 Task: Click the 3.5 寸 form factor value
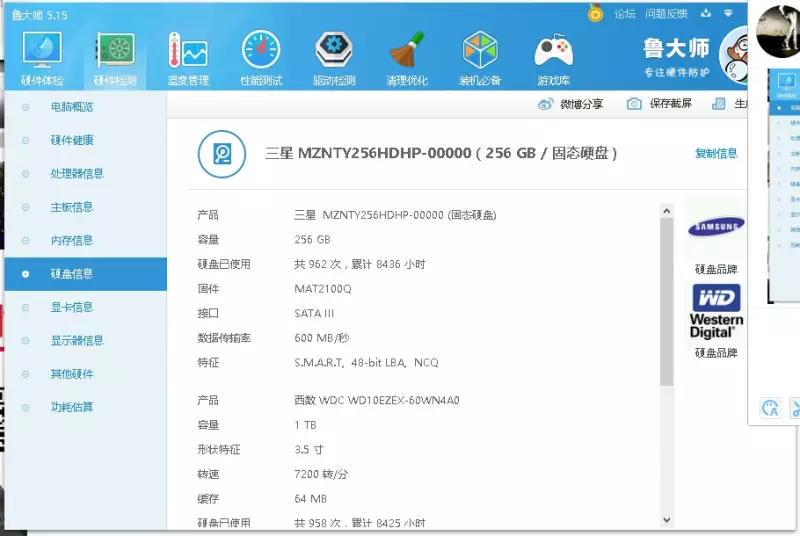[x=309, y=450]
